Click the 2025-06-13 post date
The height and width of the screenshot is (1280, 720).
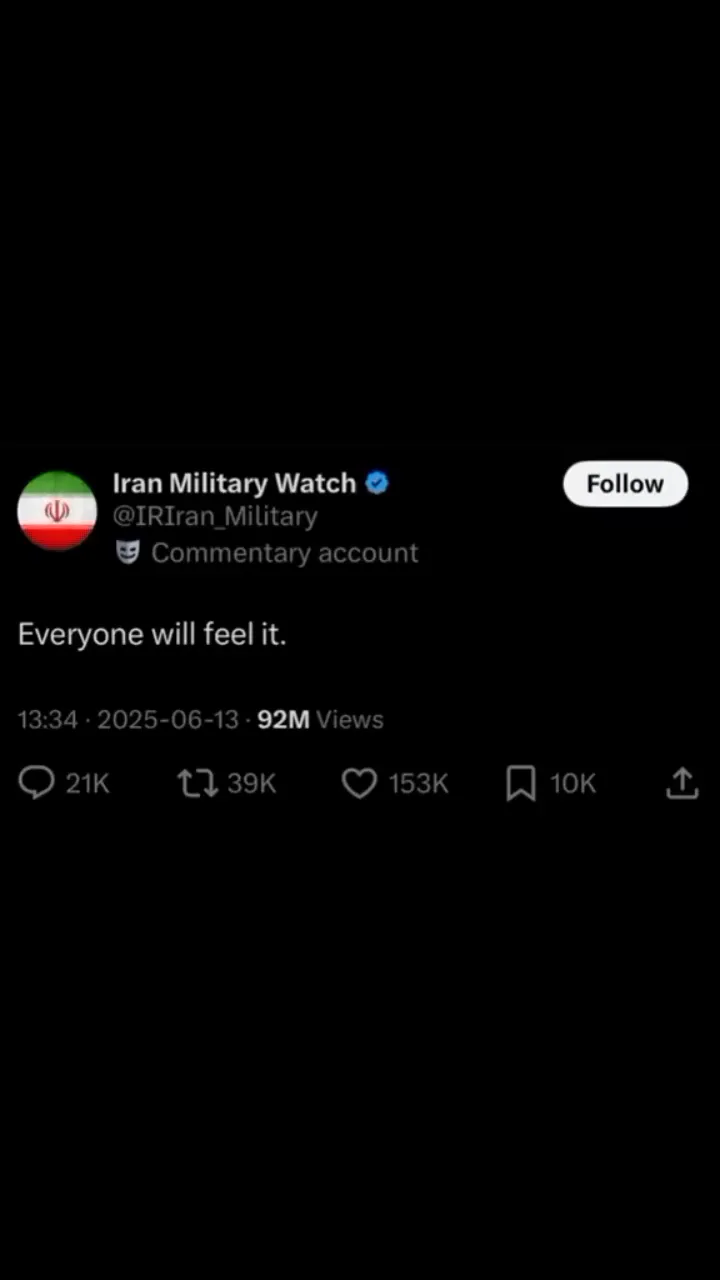[168, 720]
